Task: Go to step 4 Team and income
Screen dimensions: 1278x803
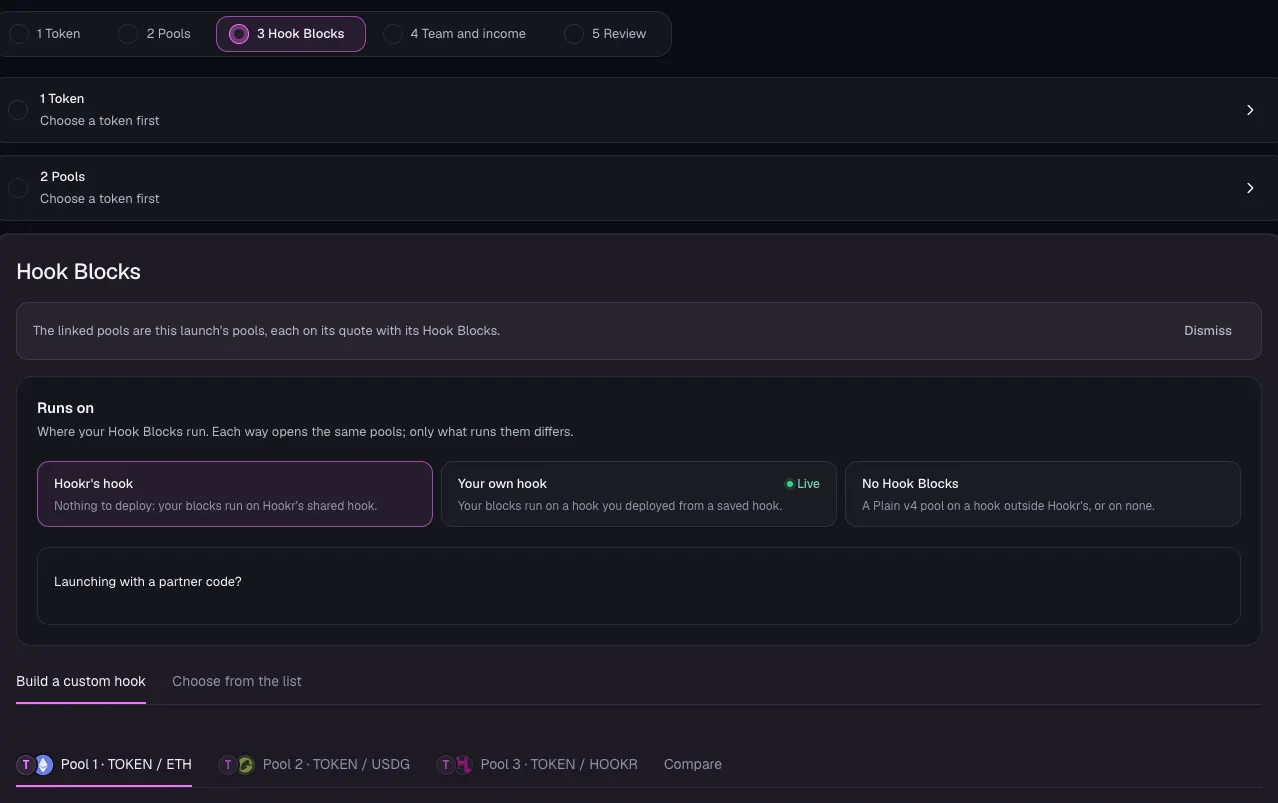Action: (x=455, y=34)
